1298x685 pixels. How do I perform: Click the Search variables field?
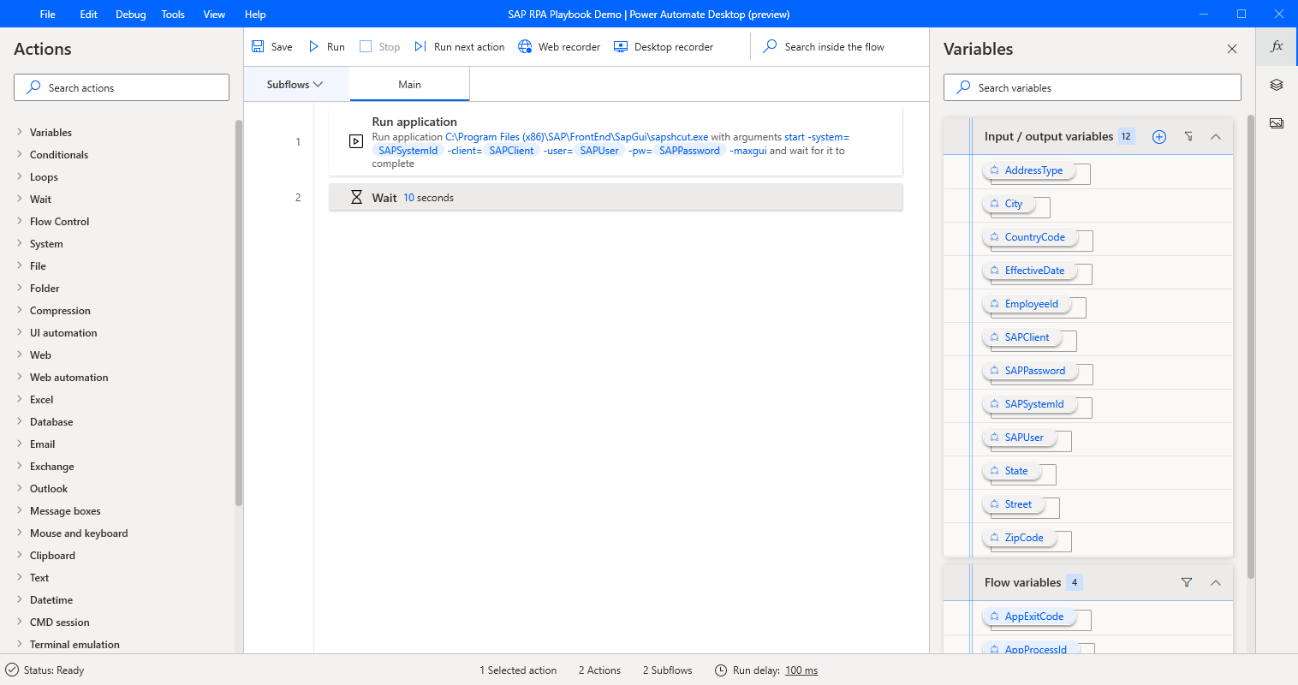[1092, 88]
